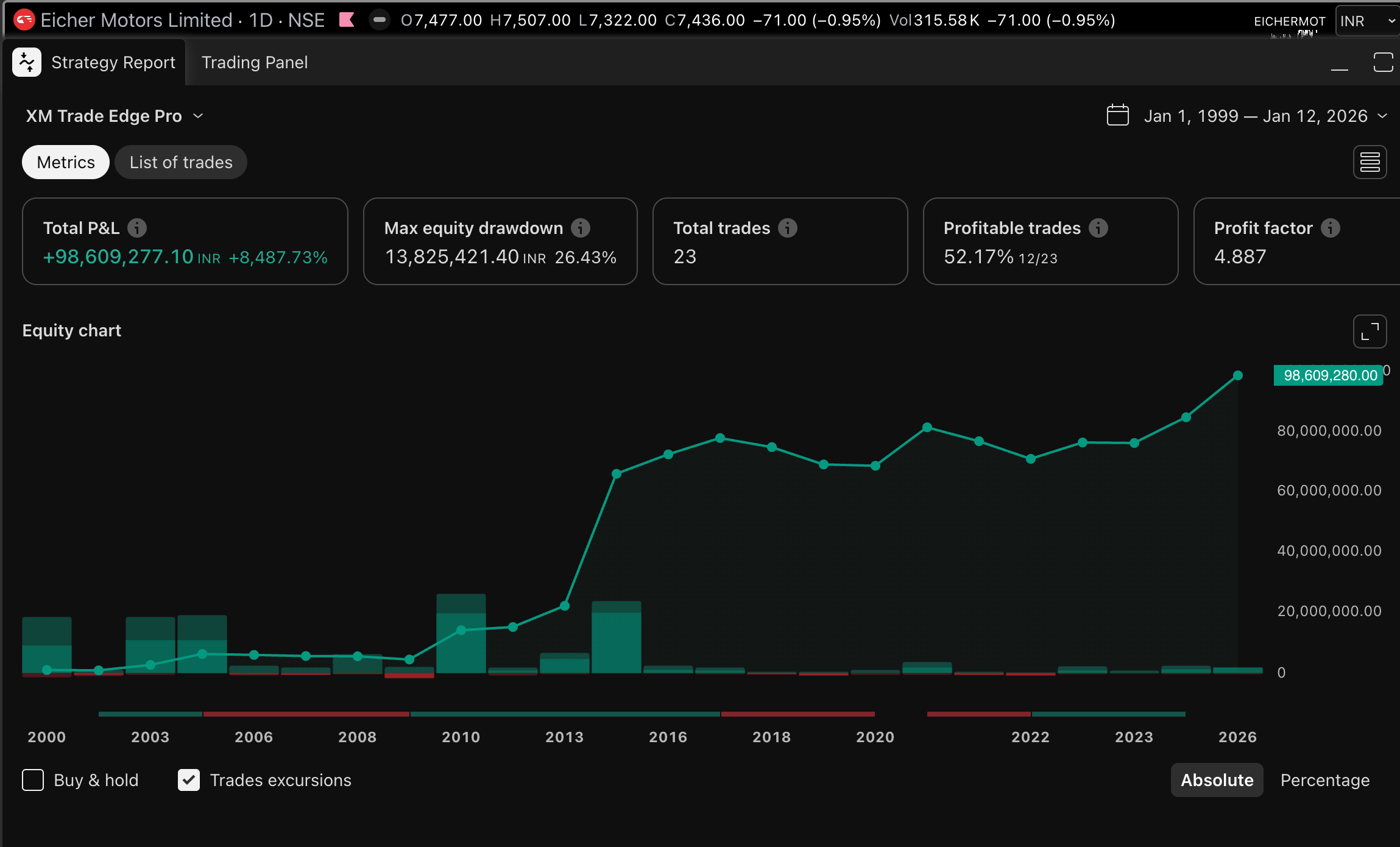Switch to the Trading Panel tab

click(254, 62)
